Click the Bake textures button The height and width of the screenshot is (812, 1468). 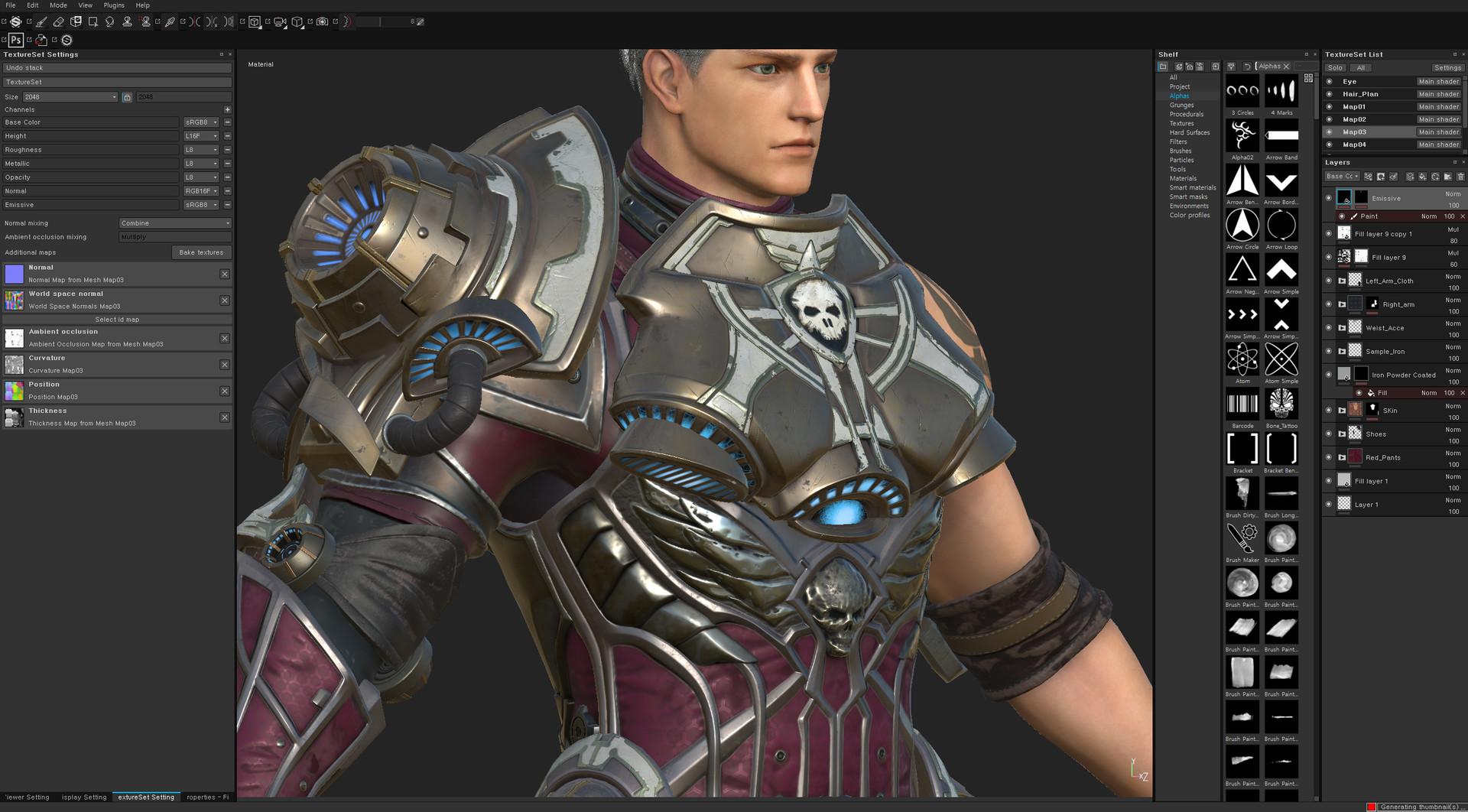click(x=201, y=252)
